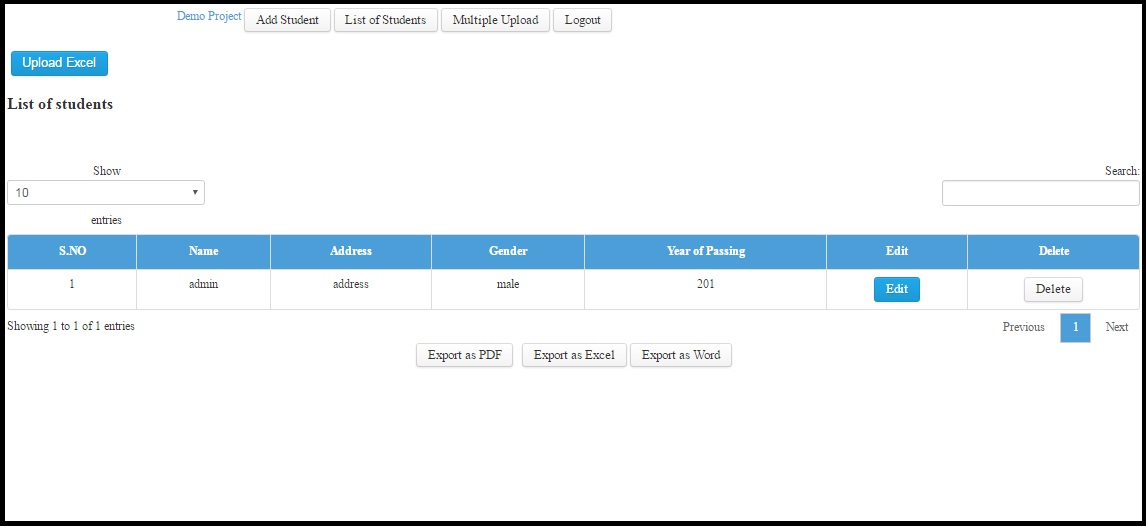The image size is (1146, 526).
Task: Go to the Next page
Action: [1117, 327]
